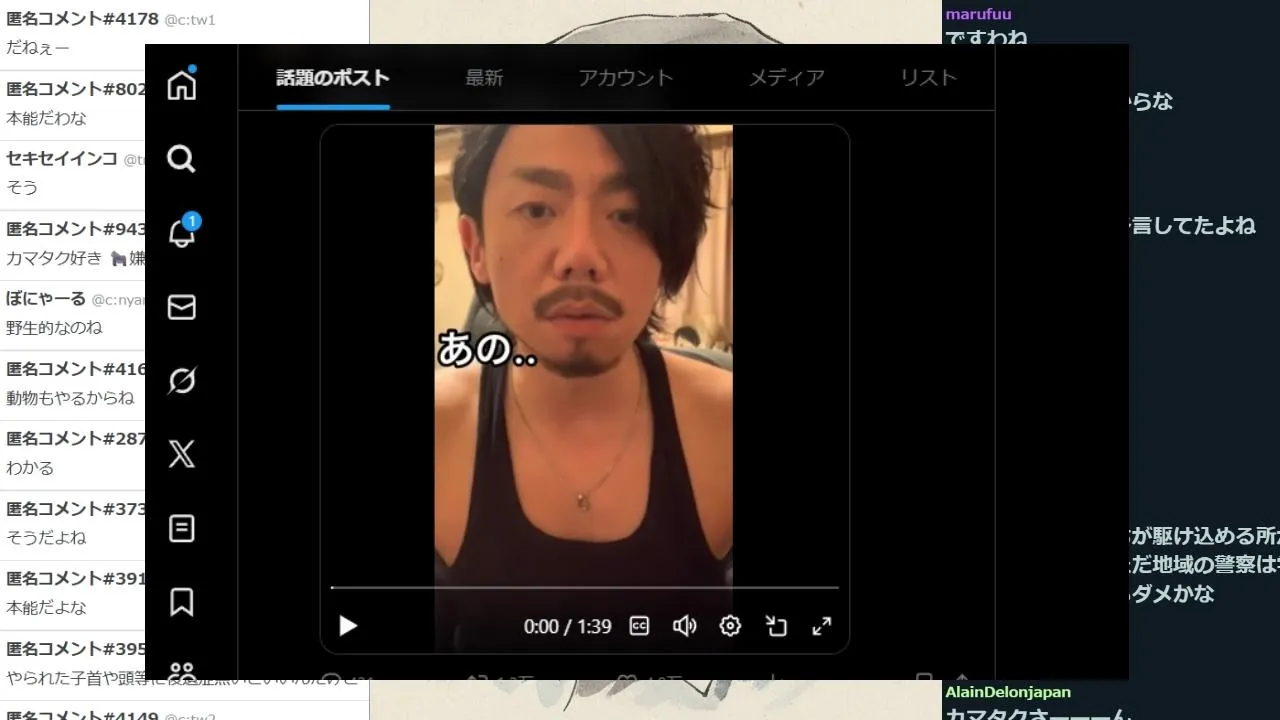
Task: Select comment 本能だよな
Action: pyautogui.click(x=47, y=608)
